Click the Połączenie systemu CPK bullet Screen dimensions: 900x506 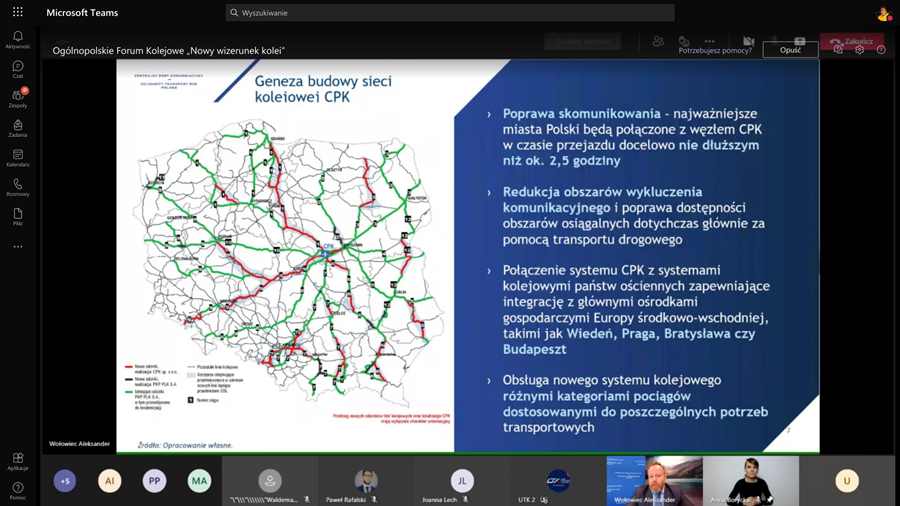pyautogui.click(x=636, y=310)
